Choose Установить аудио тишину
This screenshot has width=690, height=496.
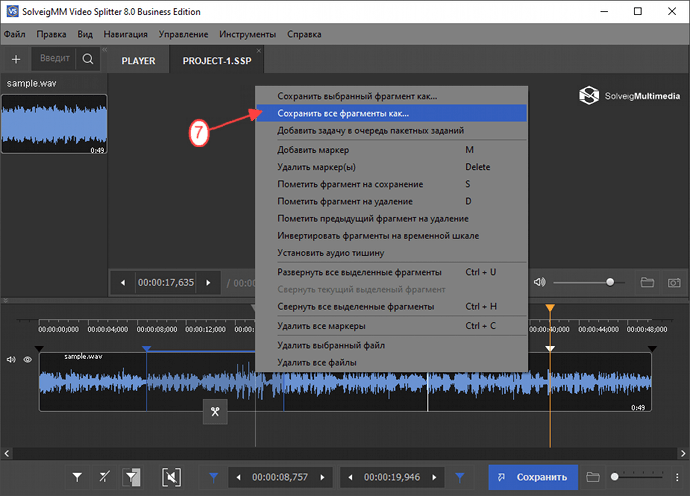pyautogui.click(x=391, y=253)
